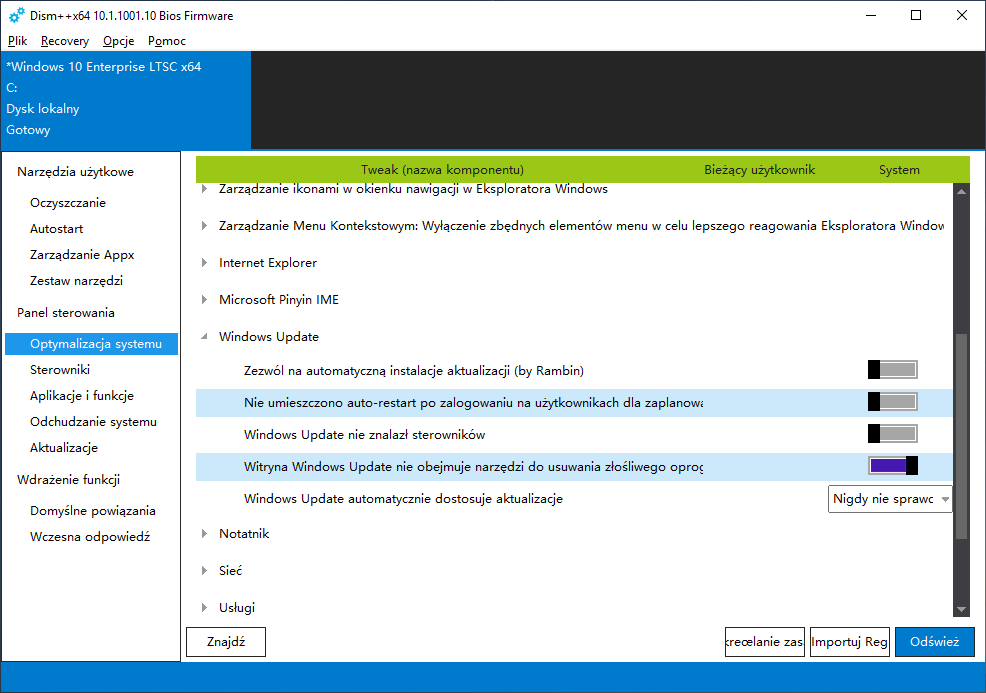This screenshot has width=986, height=693.
Task: Open the 'Nigdy nie sprawdzaj' dropdown
Action: tap(890, 499)
